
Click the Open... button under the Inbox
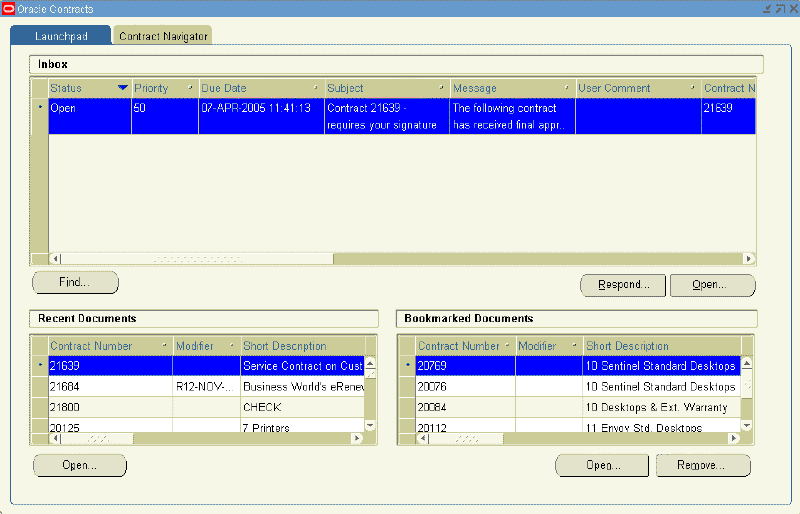click(x=712, y=285)
